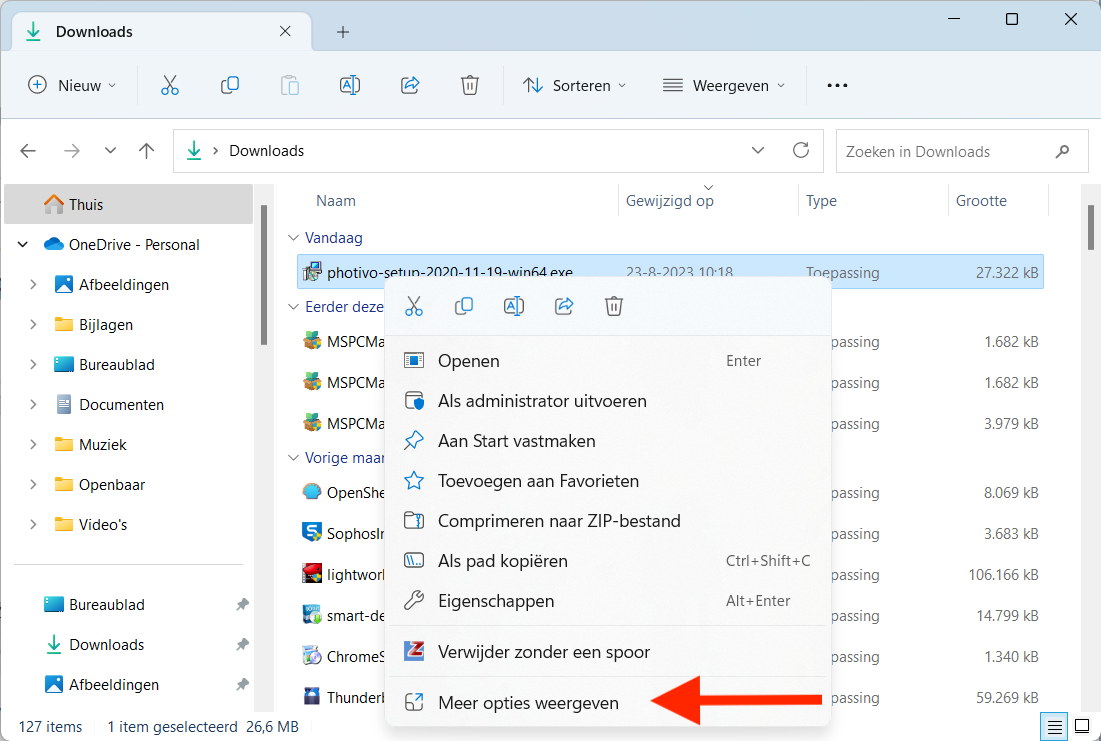This screenshot has height=741, width=1101.
Task: Click the Cut icon in the context menu
Action: coord(414,306)
